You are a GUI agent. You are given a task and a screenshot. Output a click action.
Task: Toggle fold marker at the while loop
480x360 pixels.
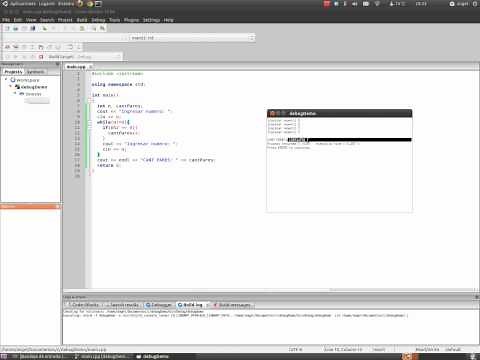click(90, 122)
